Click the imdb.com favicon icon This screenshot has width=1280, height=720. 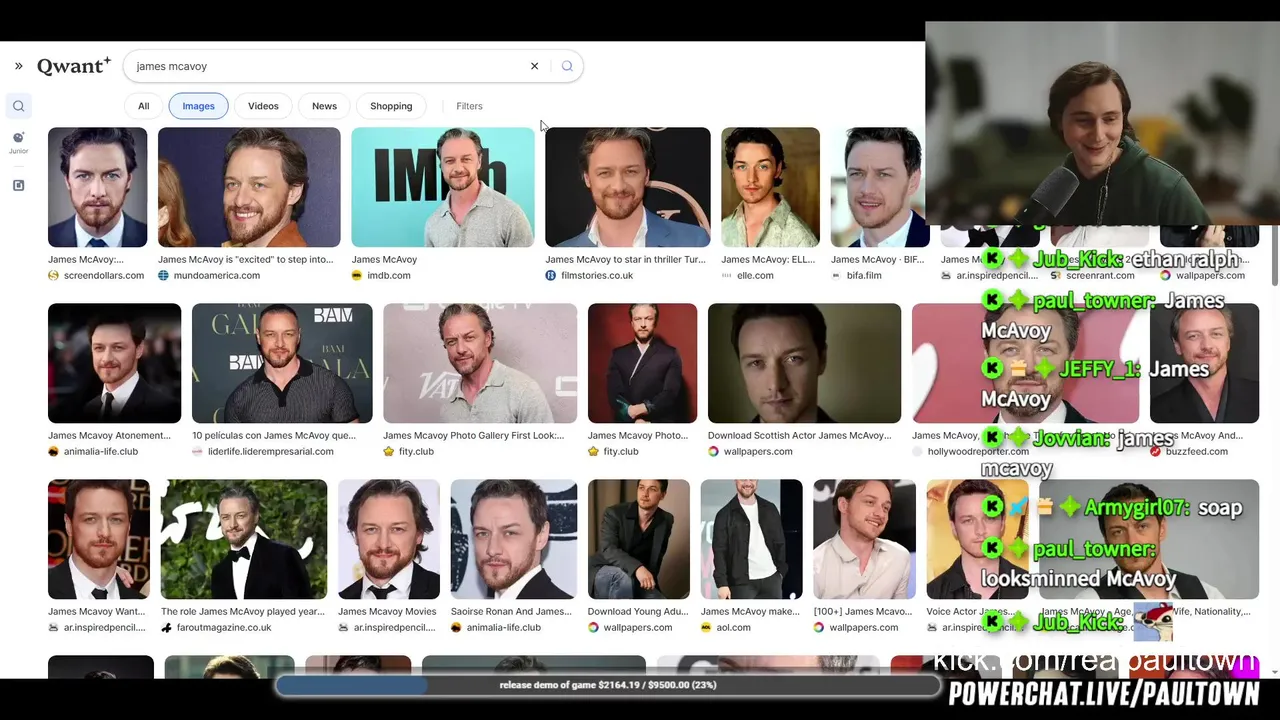(357, 276)
